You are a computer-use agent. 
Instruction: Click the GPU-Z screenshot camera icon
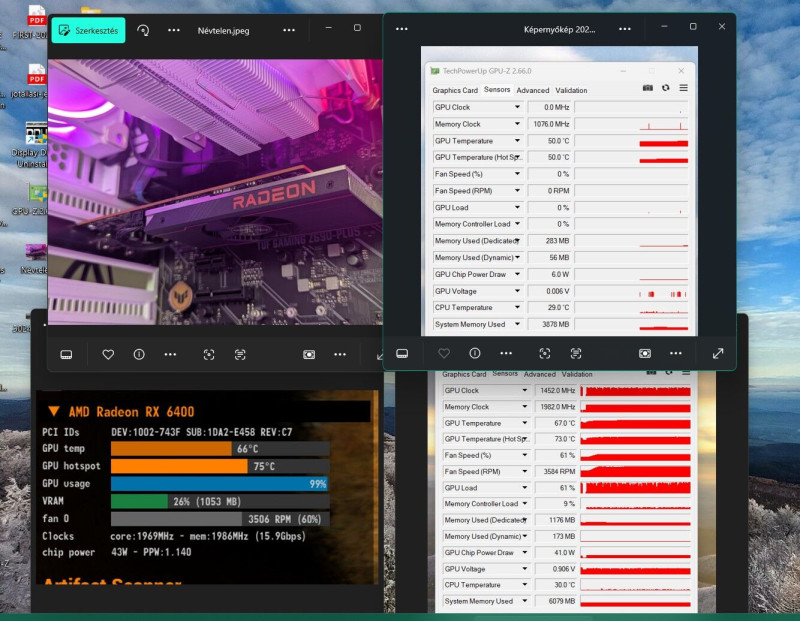[x=648, y=88]
